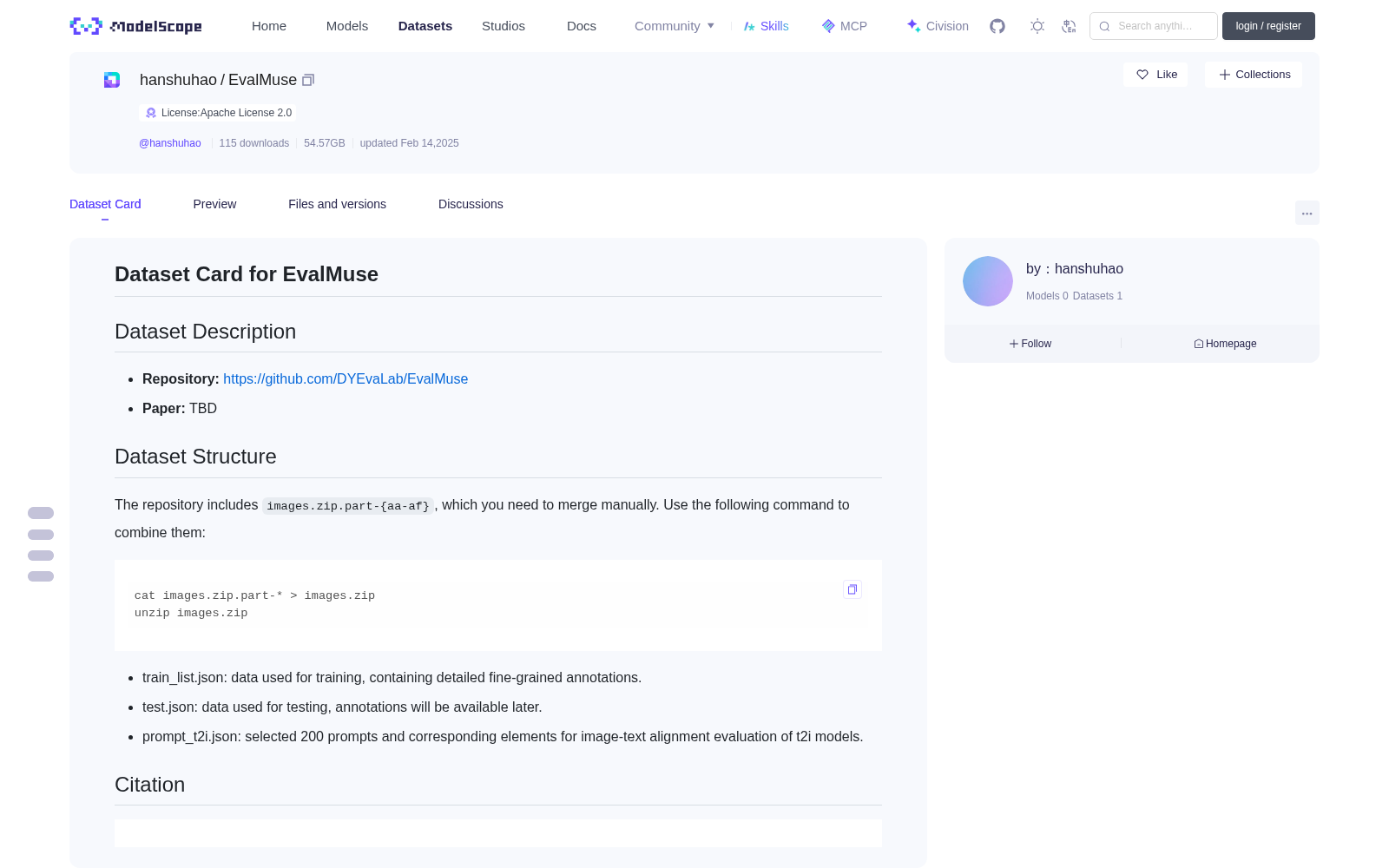Image resolution: width=1389 pixels, height=868 pixels.
Task: Click the login / register button
Action: 1268,26
